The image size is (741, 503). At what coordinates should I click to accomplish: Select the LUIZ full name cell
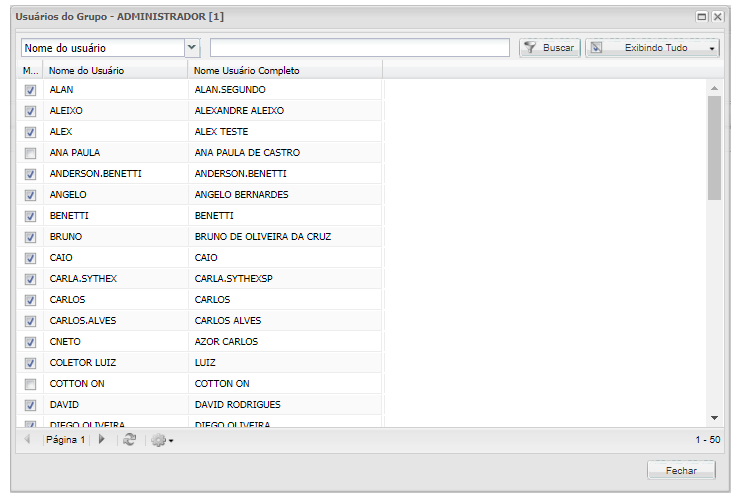pyautogui.click(x=285, y=363)
